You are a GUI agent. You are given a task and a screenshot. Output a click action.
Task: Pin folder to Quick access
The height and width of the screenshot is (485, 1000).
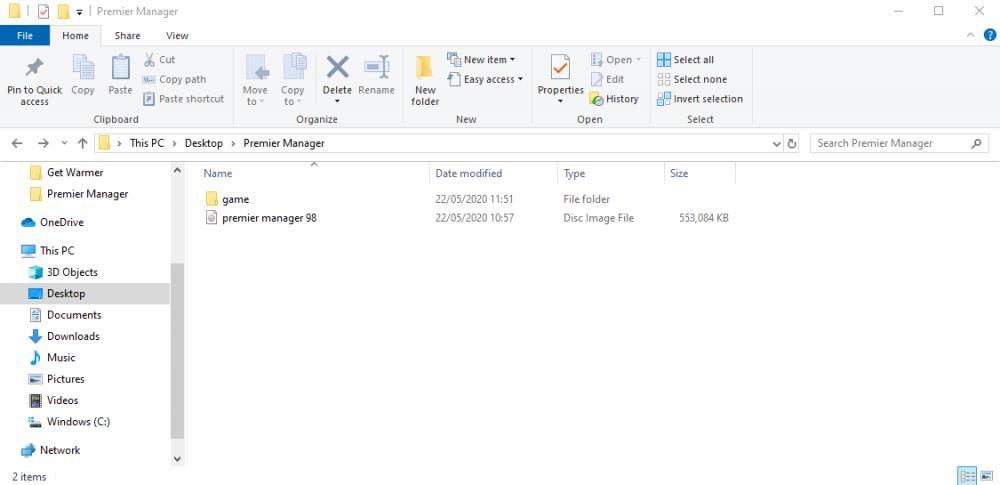click(34, 80)
